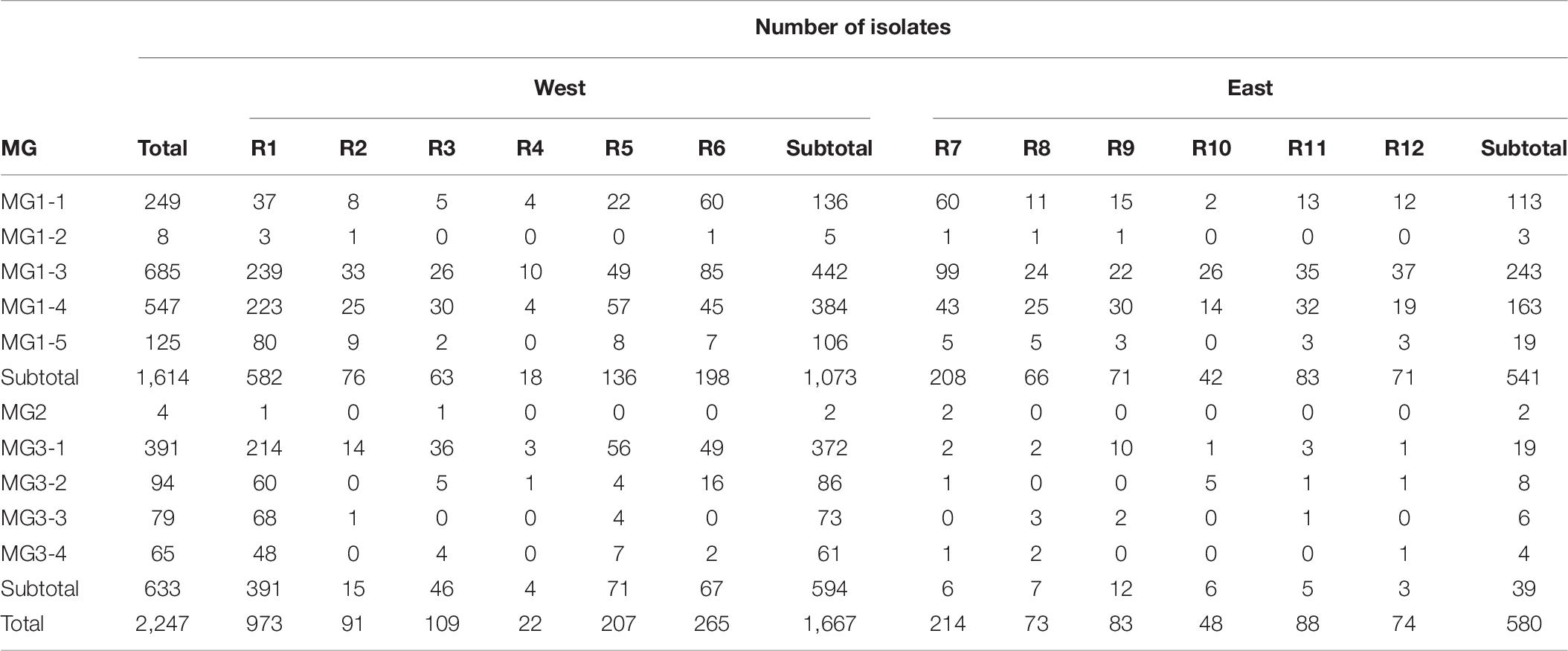Viewport: 1568px width, 651px height.
Task: Select MG1 subtotal value 1,614
Action: (162, 377)
